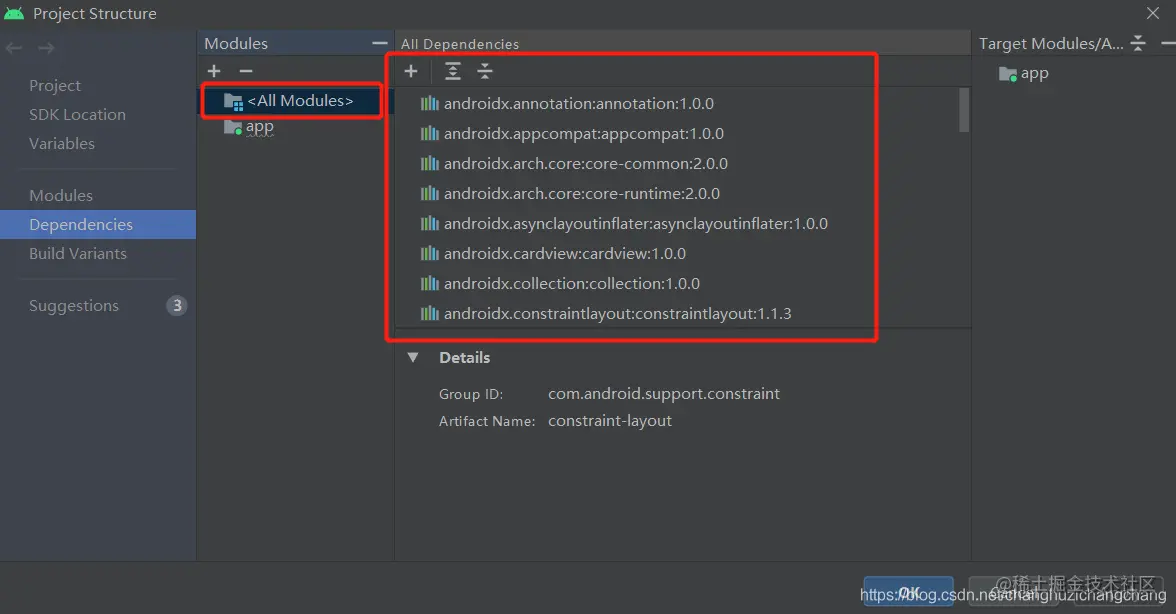Select androidx.arch.core:core-common:2.0.0 dependency

[x=586, y=163]
